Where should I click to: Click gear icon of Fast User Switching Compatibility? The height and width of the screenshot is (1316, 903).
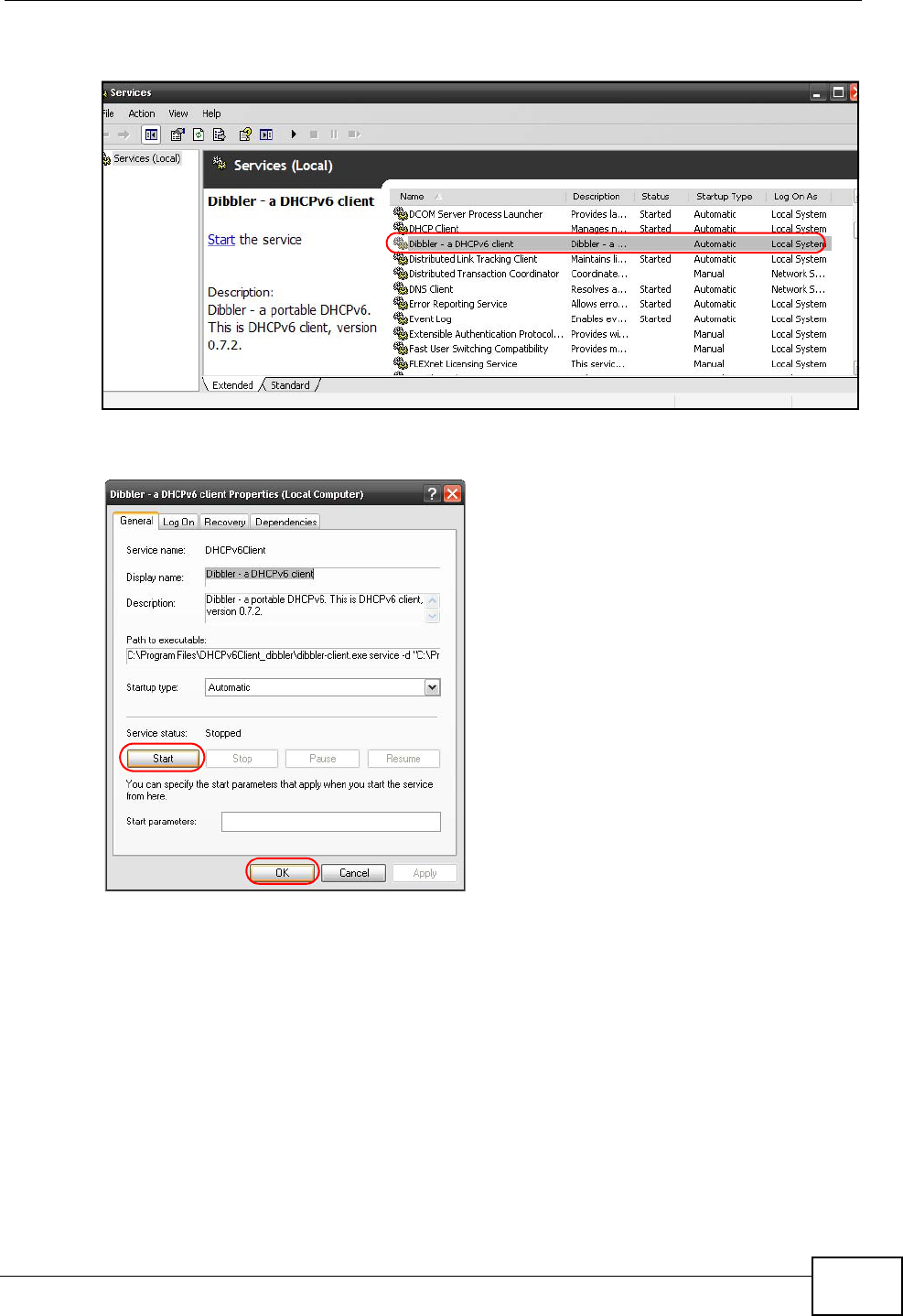[x=400, y=349]
